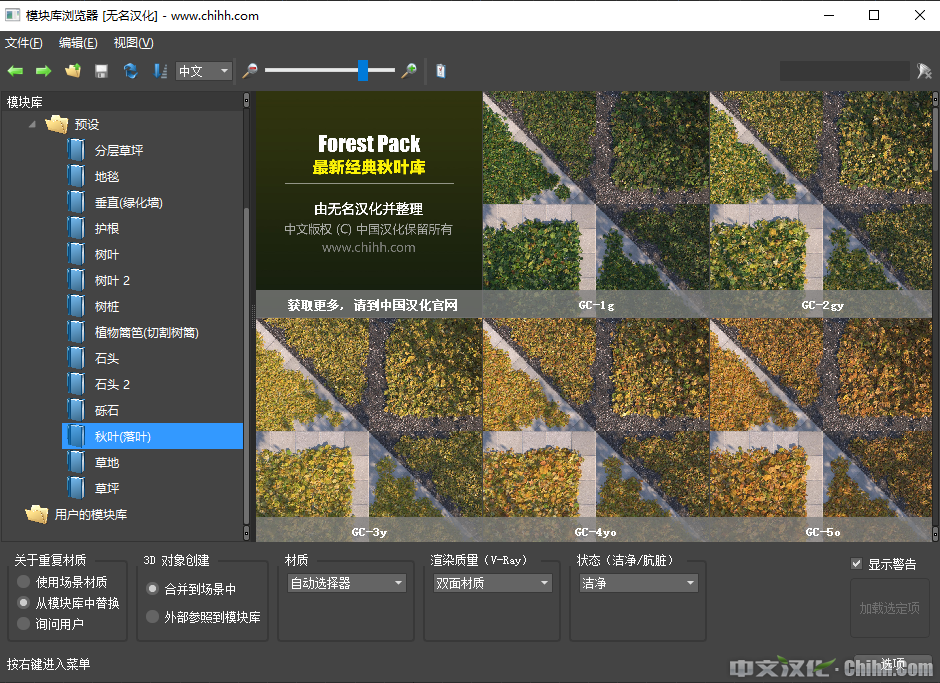940x683 pixels.
Task: Click the 加载选定项 button
Action: click(x=889, y=608)
